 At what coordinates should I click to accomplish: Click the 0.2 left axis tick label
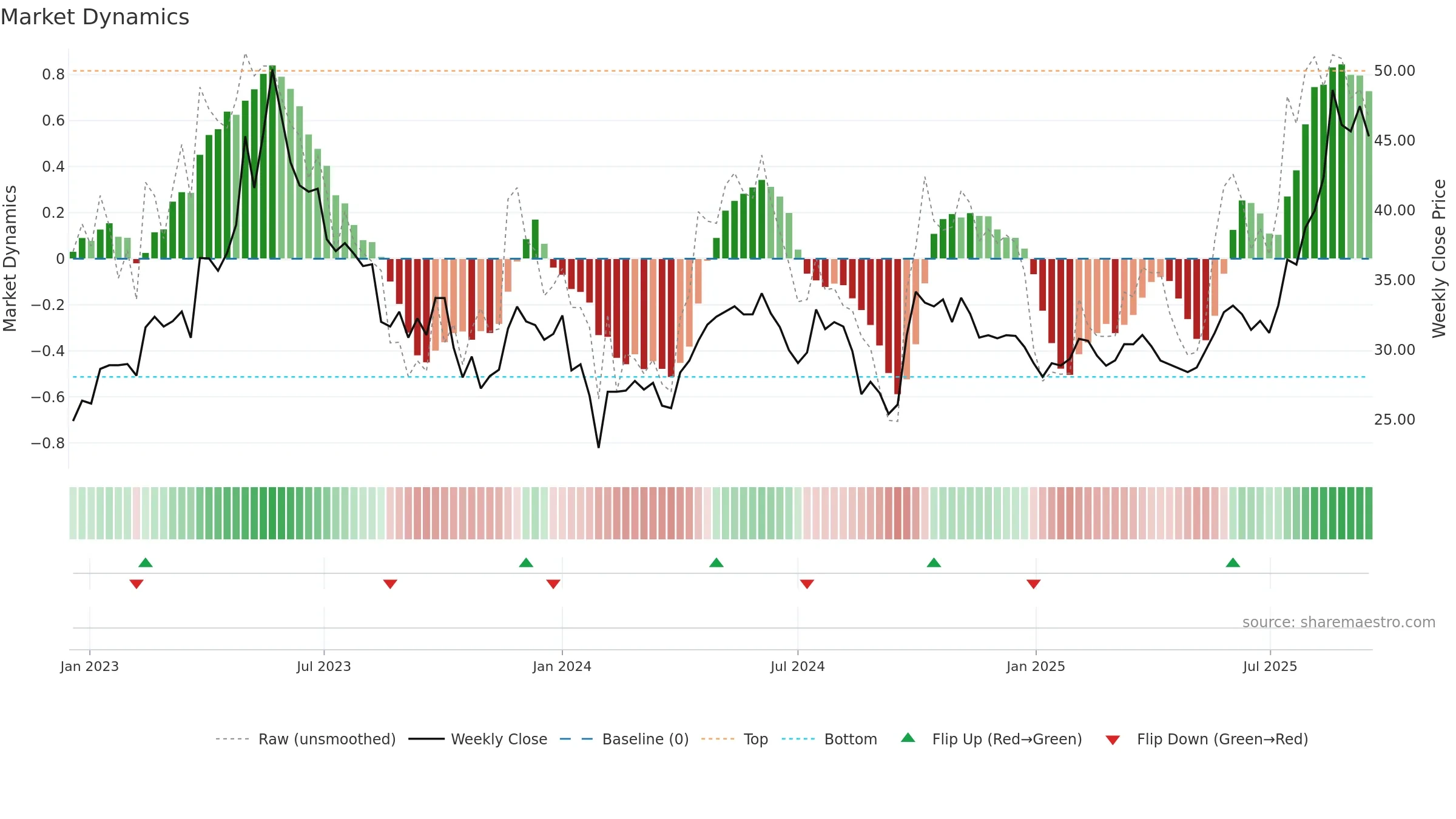coord(53,213)
